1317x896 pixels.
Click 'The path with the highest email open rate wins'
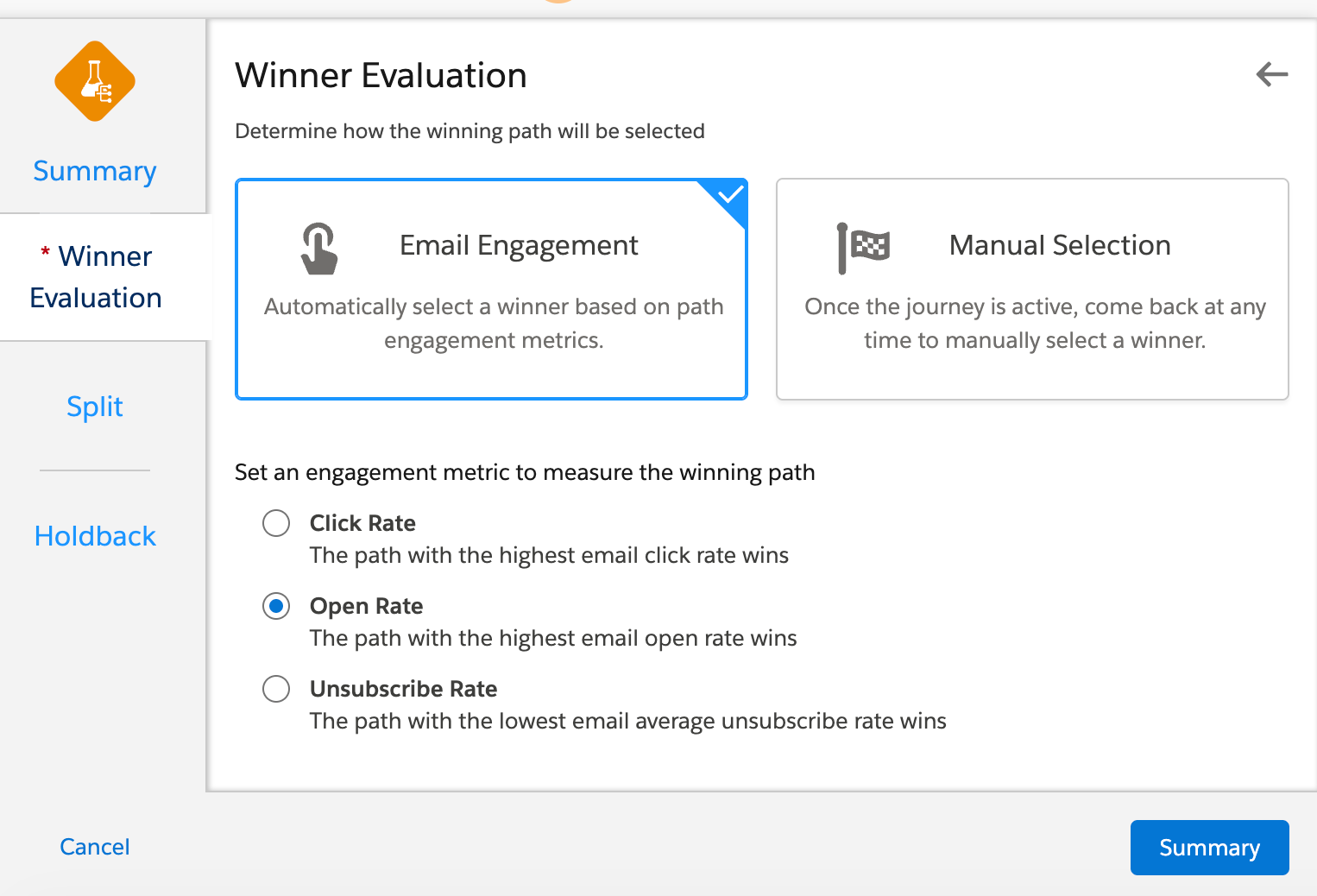(x=553, y=638)
